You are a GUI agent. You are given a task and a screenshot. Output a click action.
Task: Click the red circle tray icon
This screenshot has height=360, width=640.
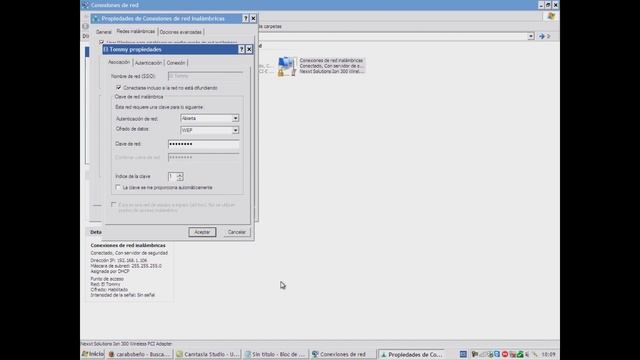pyautogui.click(x=505, y=354)
